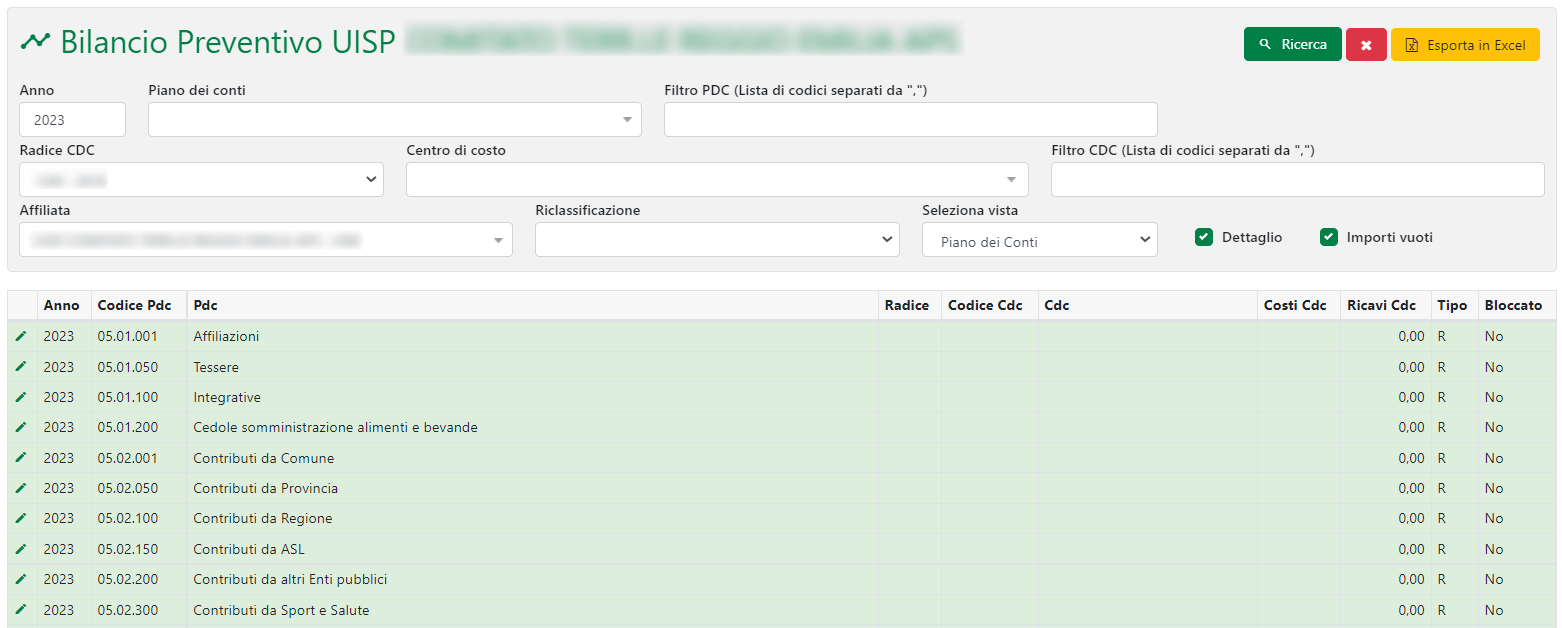Open the Piano dei conti dropdown
This screenshot has width=1562, height=628.
(394, 120)
